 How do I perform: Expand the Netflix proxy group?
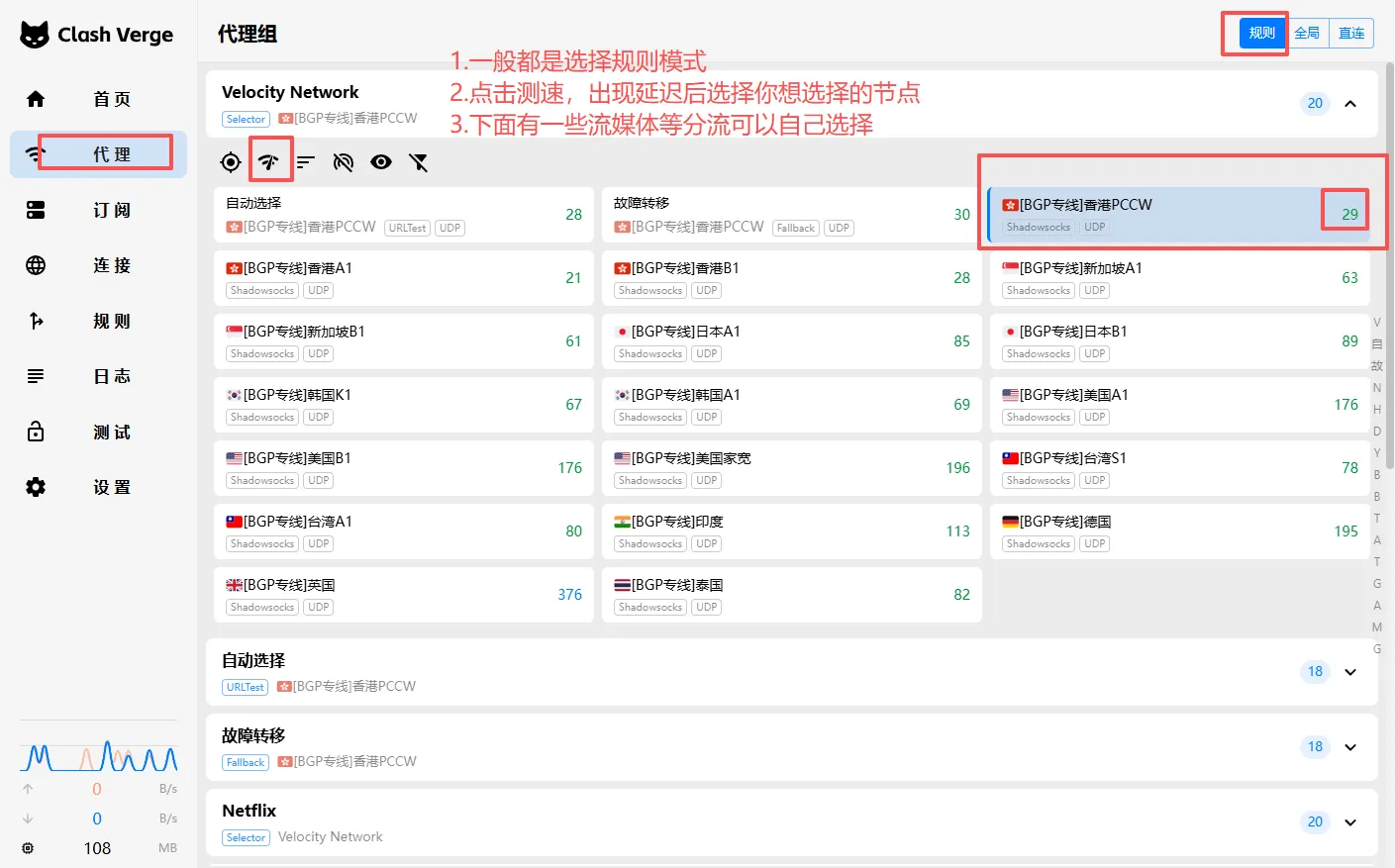tap(1350, 822)
